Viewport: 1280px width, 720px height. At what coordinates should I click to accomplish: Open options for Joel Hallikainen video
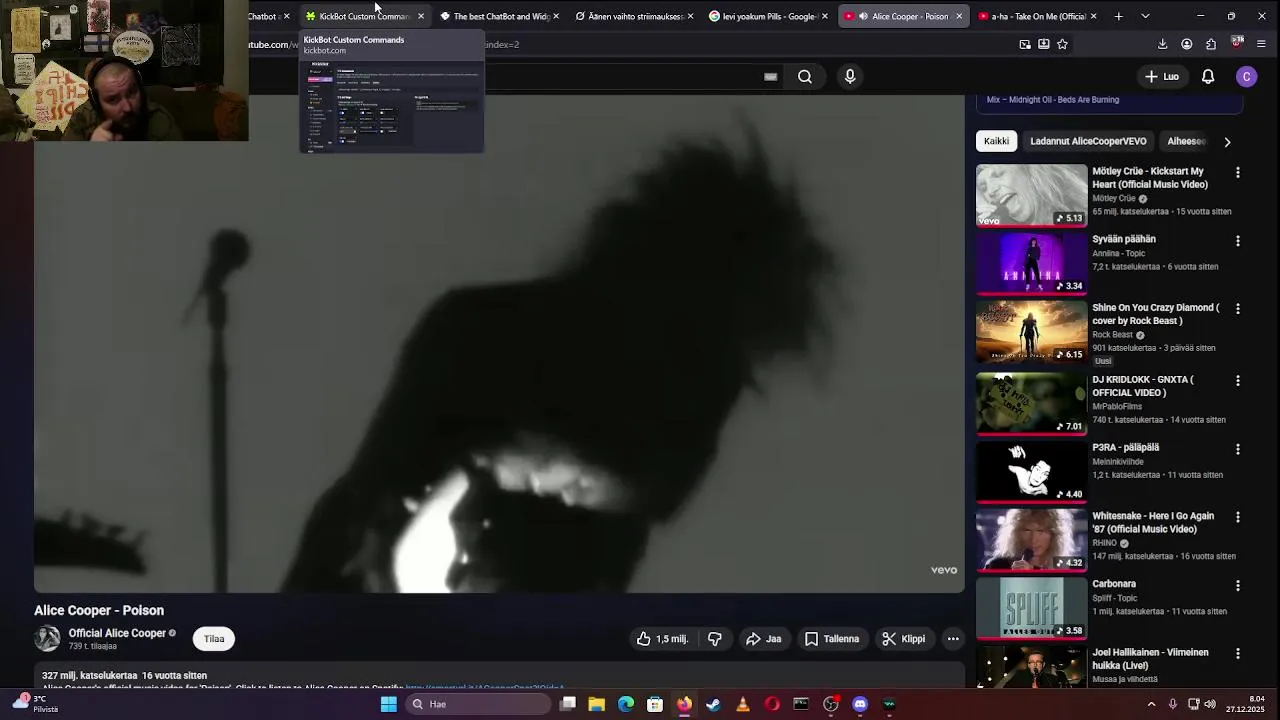(1238, 653)
